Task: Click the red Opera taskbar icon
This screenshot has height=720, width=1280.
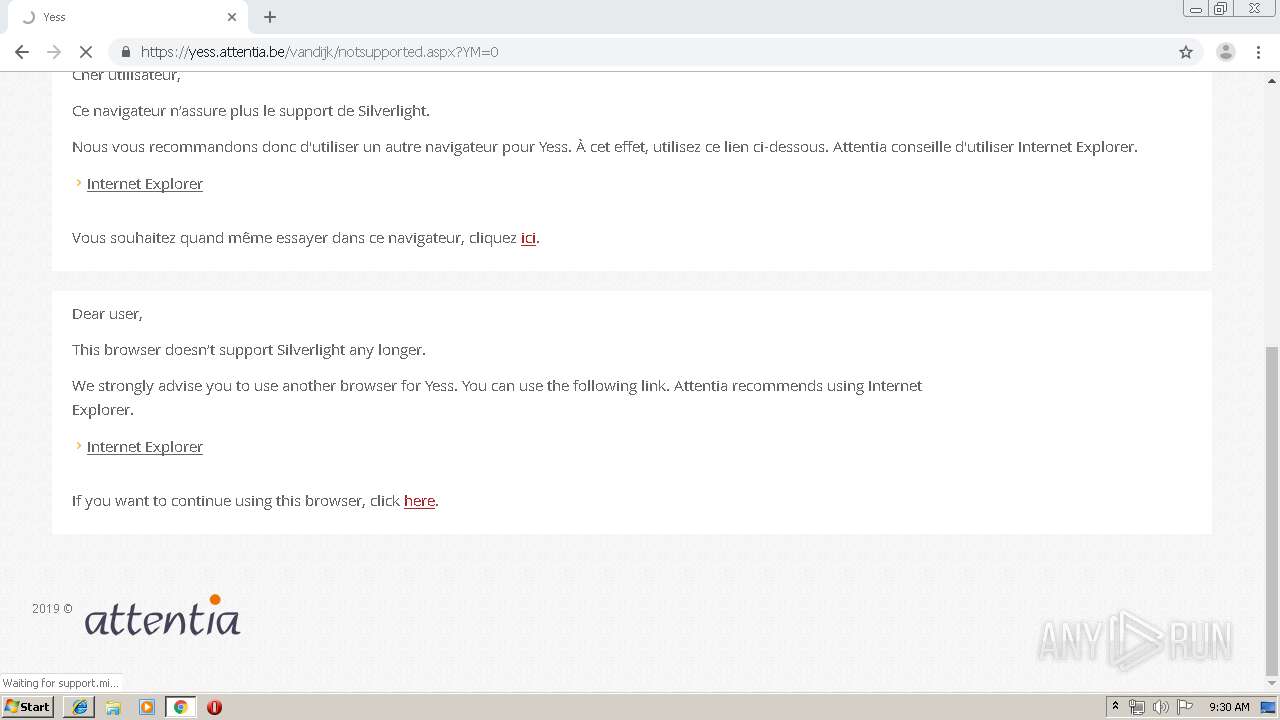Action: (x=214, y=707)
